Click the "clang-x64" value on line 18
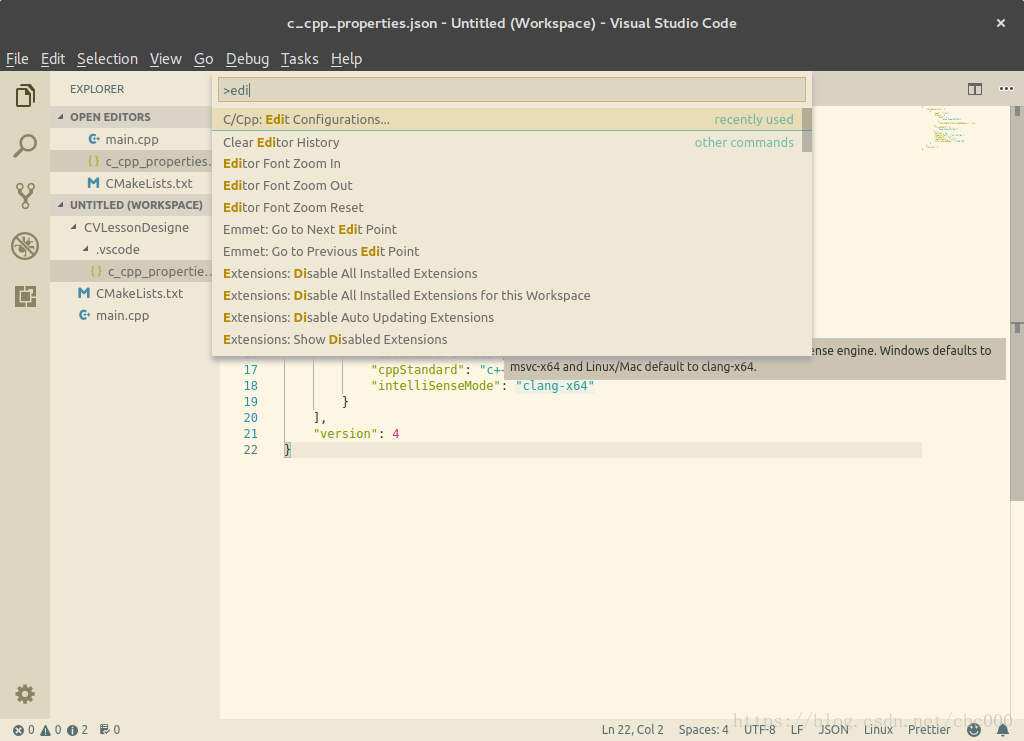This screenshot has width=1024, height=741. tap(554, 386)
